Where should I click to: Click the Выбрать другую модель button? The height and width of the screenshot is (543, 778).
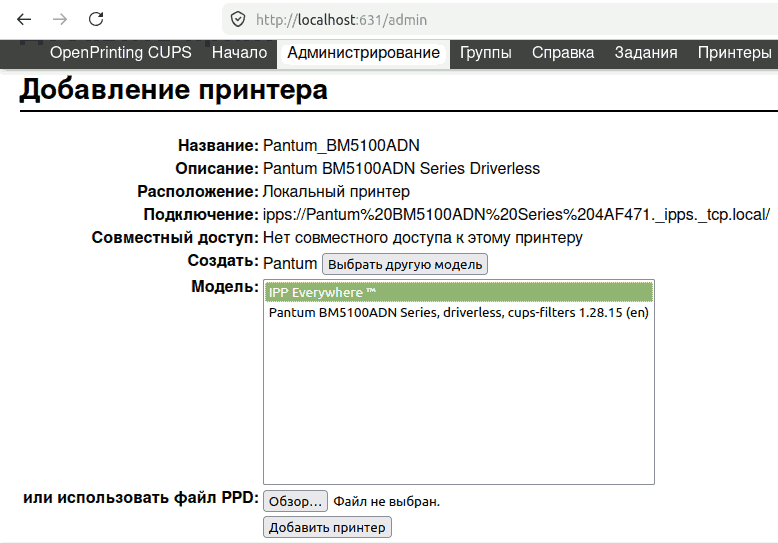point(405,264)
